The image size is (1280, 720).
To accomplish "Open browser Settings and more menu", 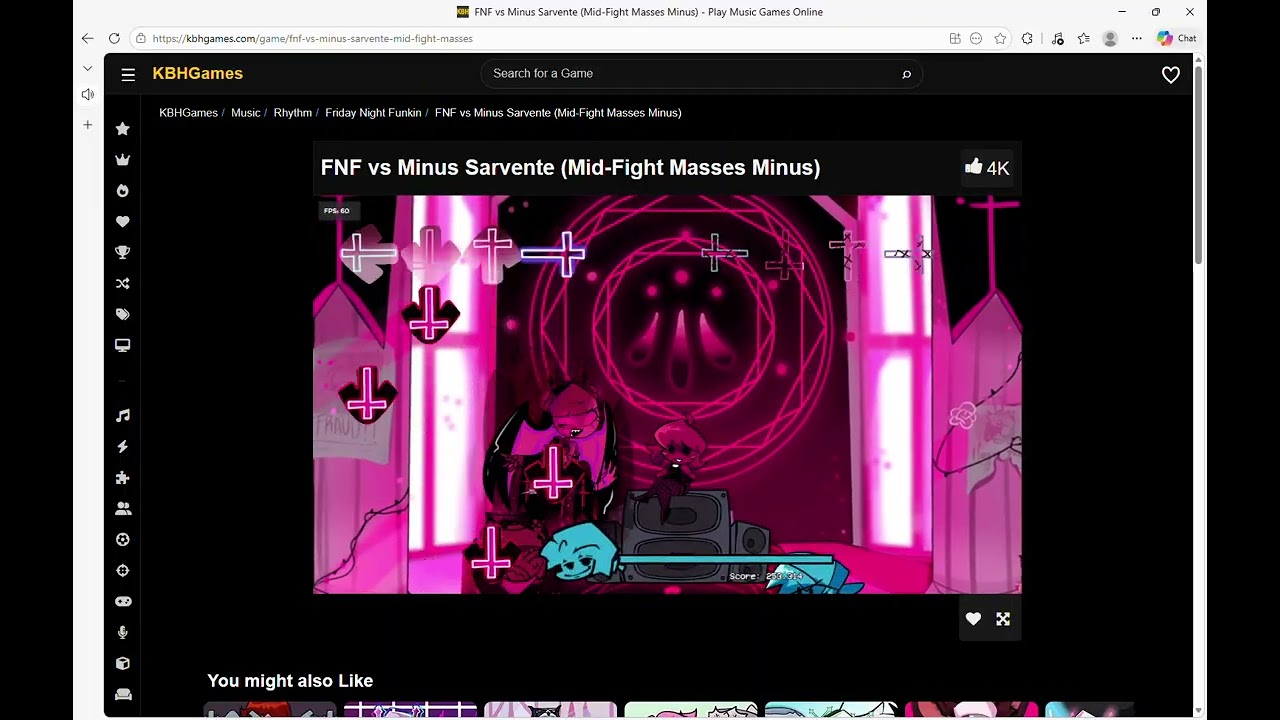I will (x=1137, y=38).
